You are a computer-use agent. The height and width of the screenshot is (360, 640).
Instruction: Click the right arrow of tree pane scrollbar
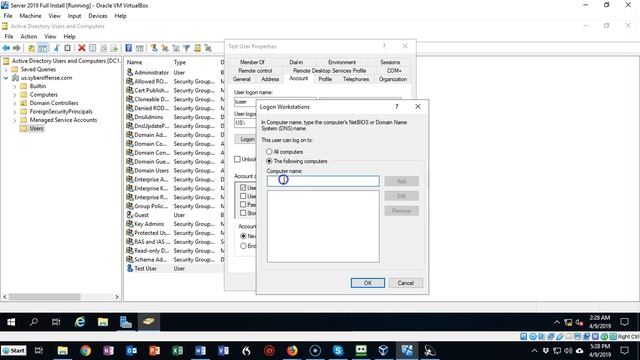click(117, 297)
